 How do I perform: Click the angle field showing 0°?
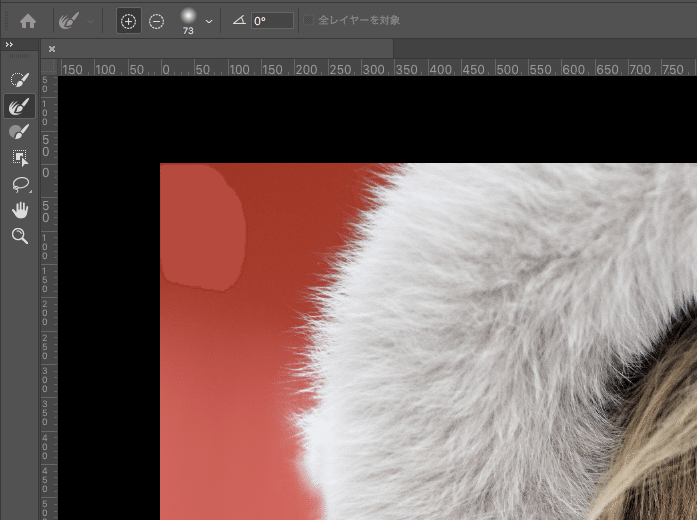pyautogui.click(x=272, y=21)
